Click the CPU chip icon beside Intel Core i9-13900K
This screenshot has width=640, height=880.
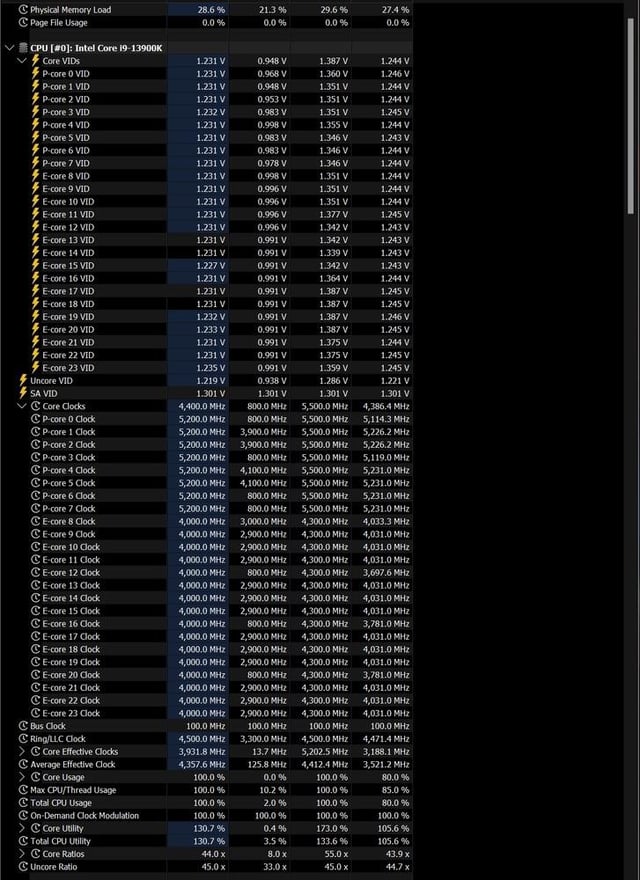[24, 48]
